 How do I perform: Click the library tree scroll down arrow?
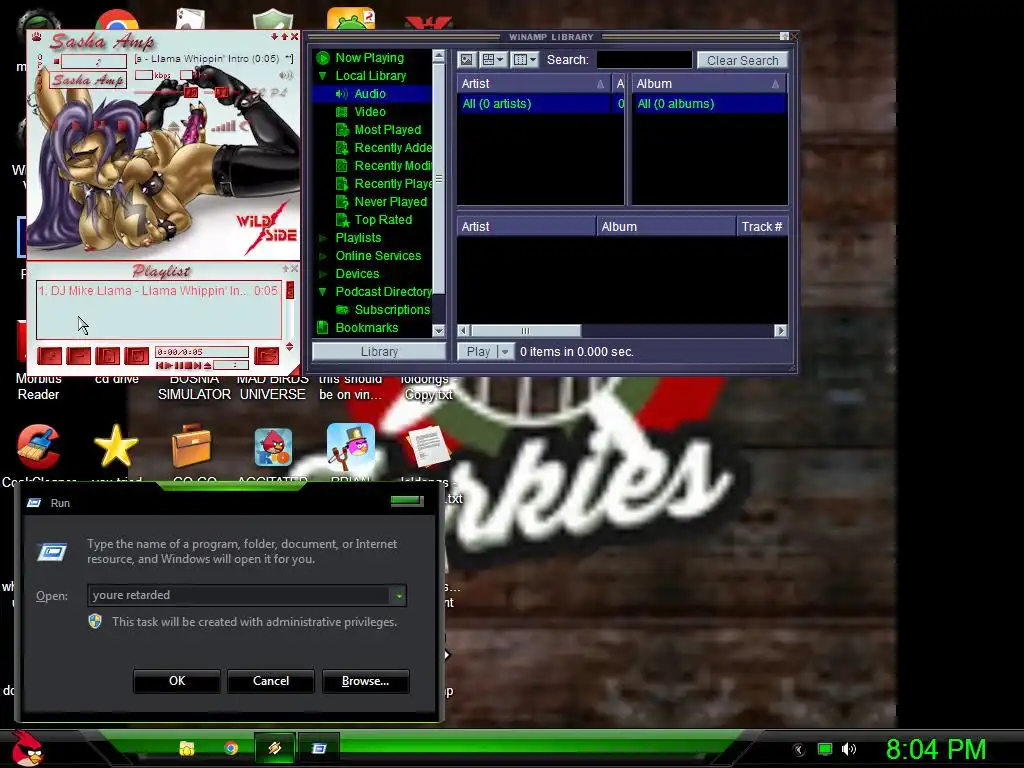439,330
